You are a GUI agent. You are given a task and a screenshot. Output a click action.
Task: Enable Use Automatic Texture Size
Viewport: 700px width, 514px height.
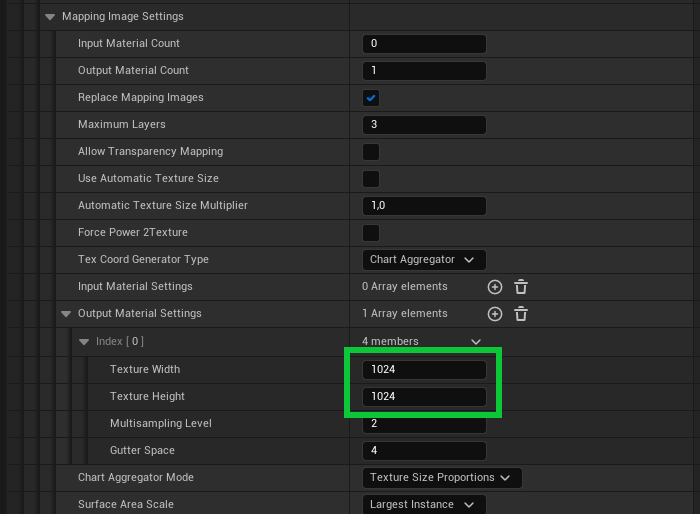[x=371, y=179]
